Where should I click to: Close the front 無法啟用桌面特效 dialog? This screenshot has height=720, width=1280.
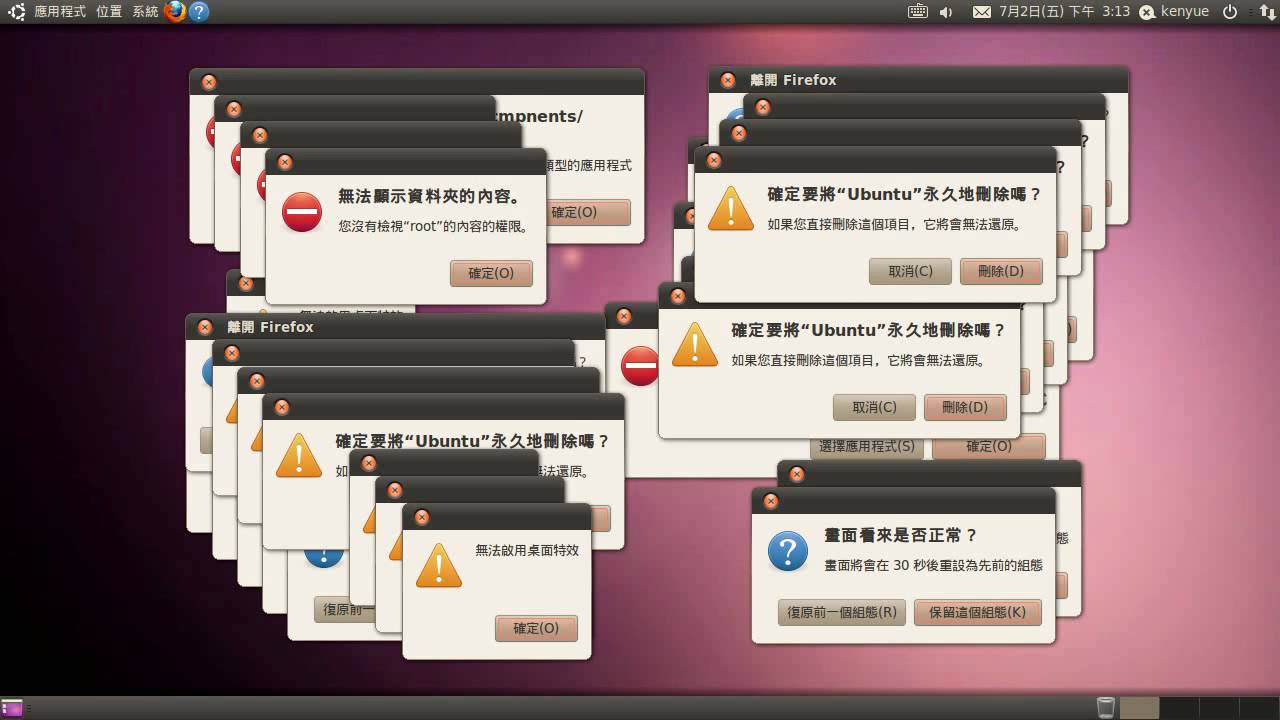click(421, 517)
